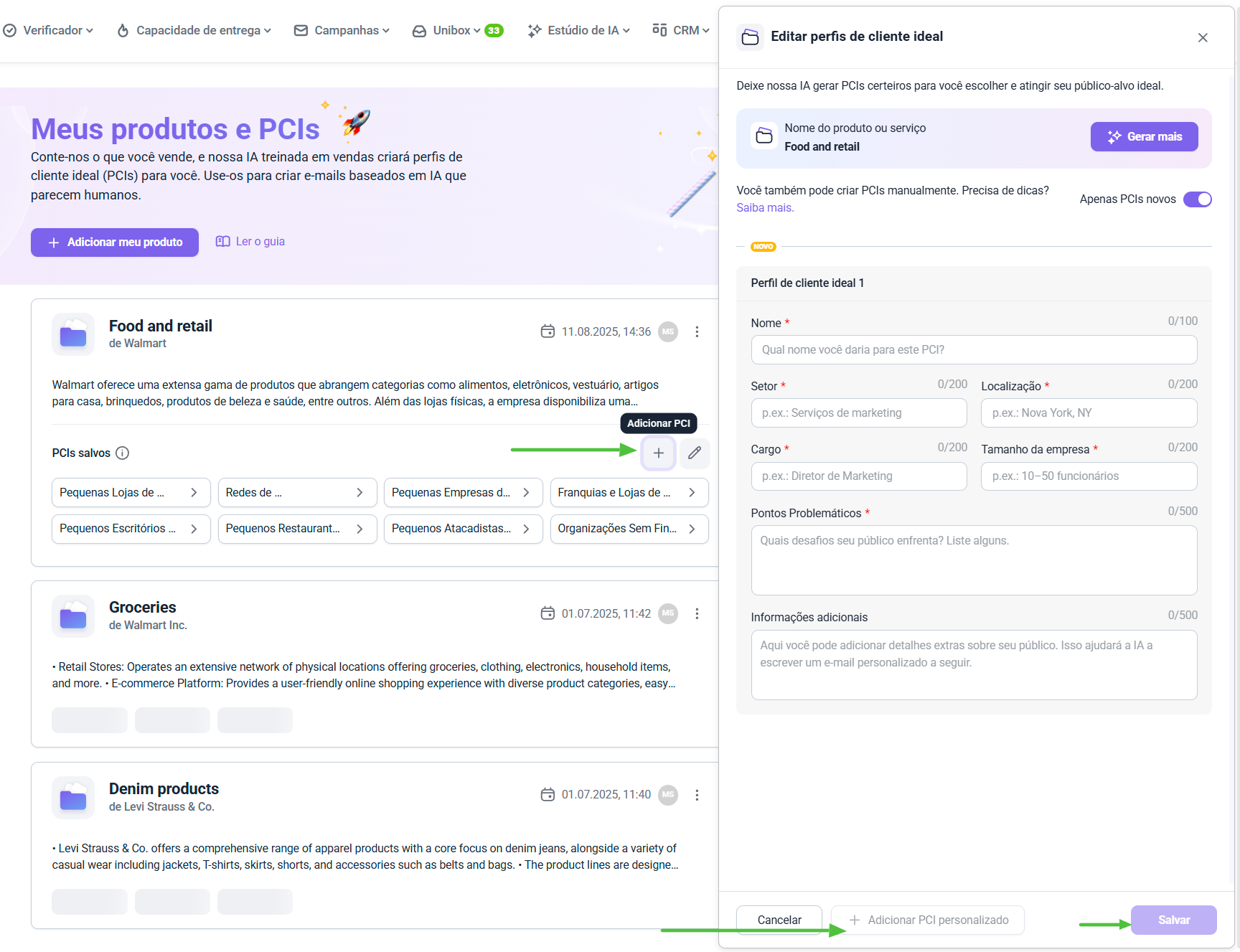Click the PCIs salvos info icon
This screenshot has width=1240, height=952.
pos(122,453)
